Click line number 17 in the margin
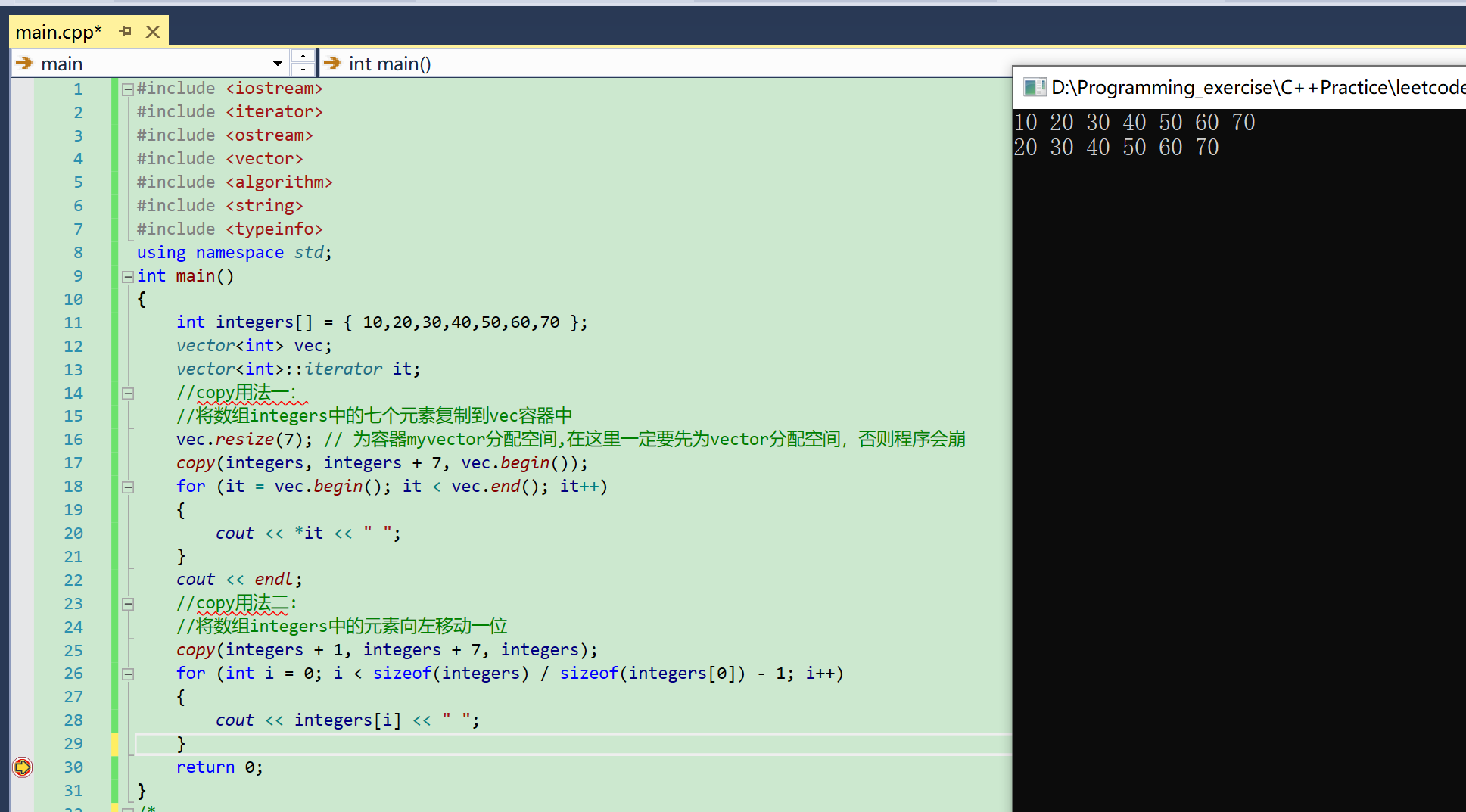The height and width of the screenshot is (812, 1466). coord(73,462)
